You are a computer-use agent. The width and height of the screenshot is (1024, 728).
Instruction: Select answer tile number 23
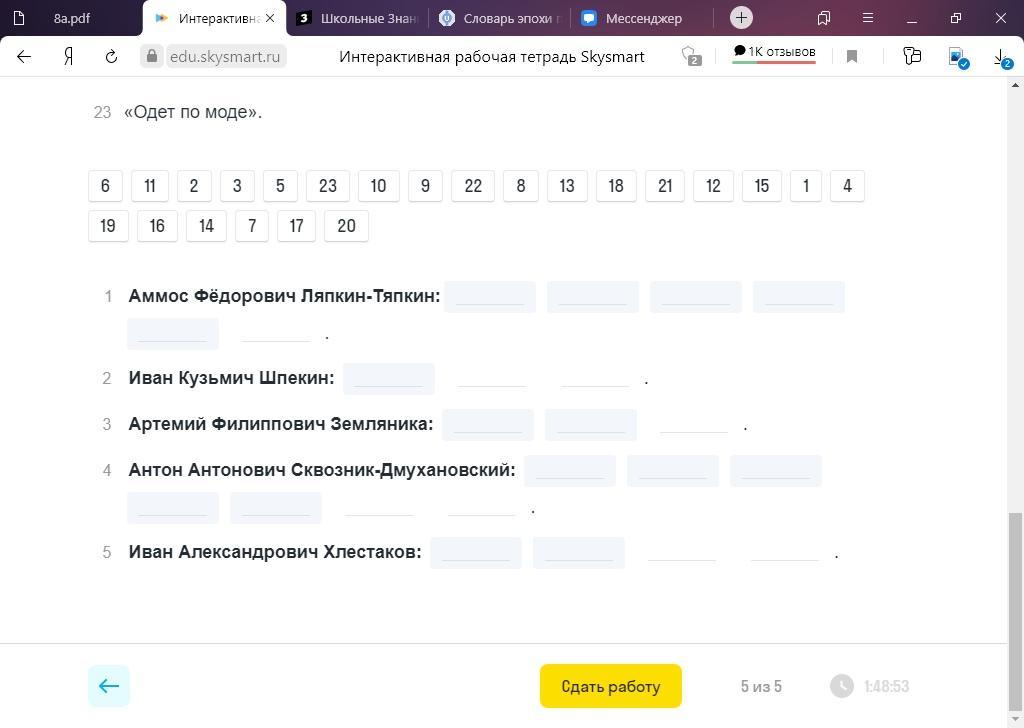click(327, 186)
